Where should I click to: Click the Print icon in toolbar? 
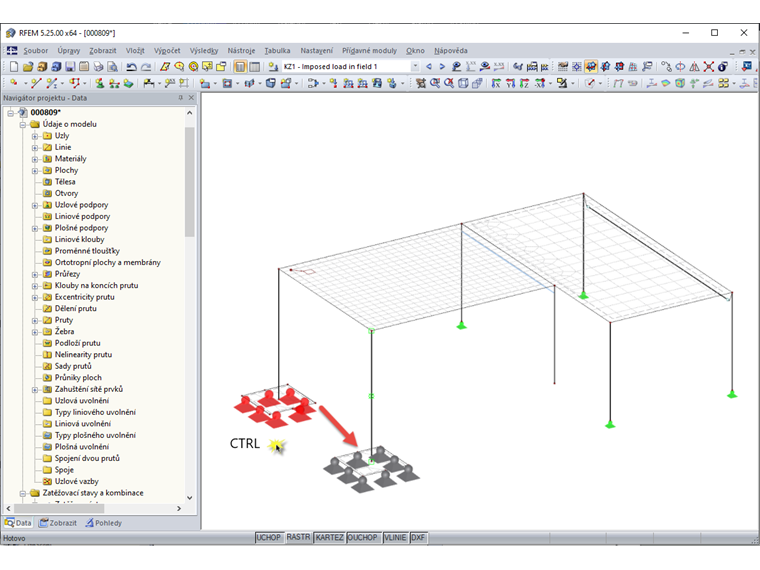(98, 66)
